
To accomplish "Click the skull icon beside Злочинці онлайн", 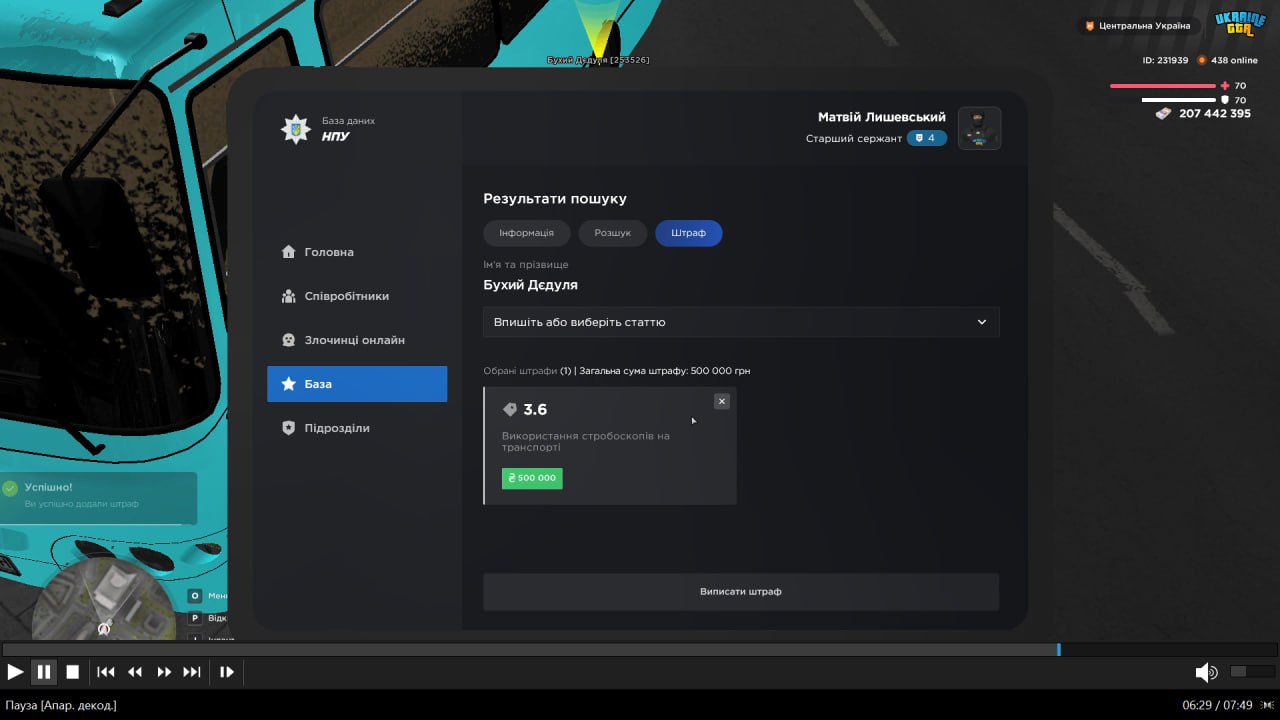I will pyautogui.click(x=289, y=340).
